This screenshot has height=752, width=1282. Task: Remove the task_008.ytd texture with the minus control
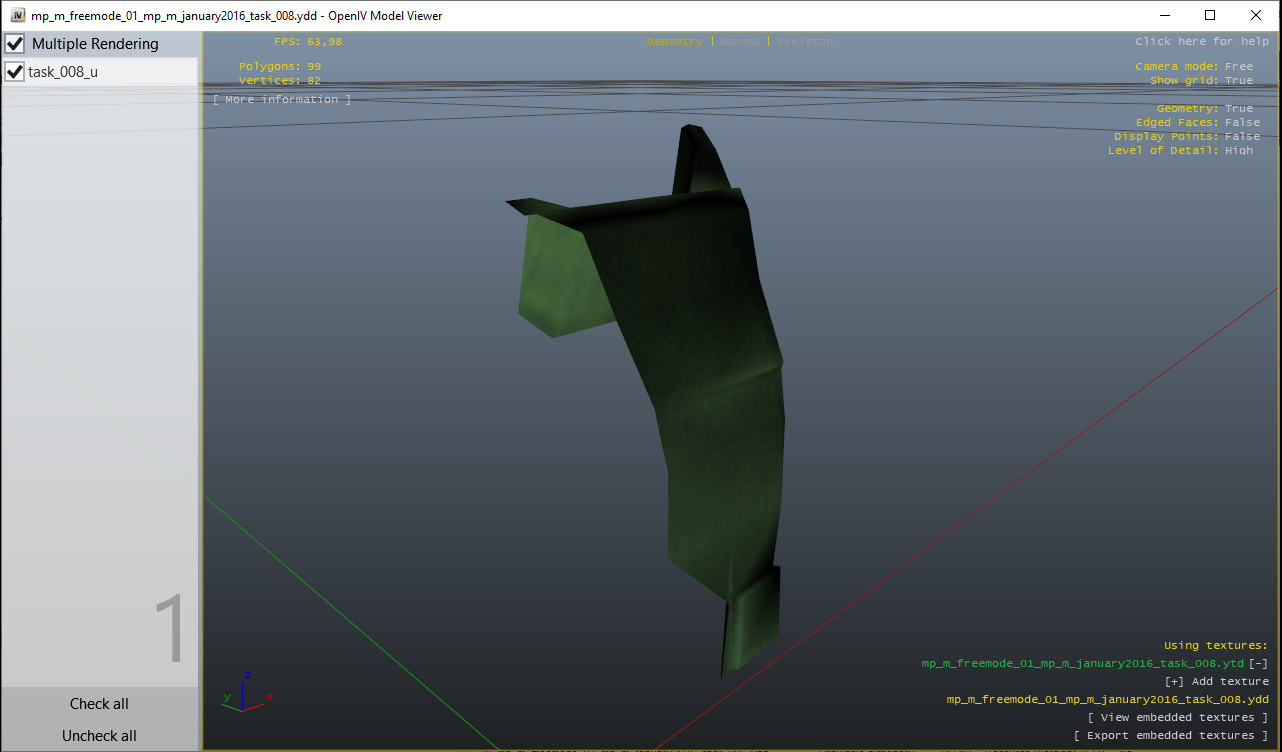(x=1256, y=662)
